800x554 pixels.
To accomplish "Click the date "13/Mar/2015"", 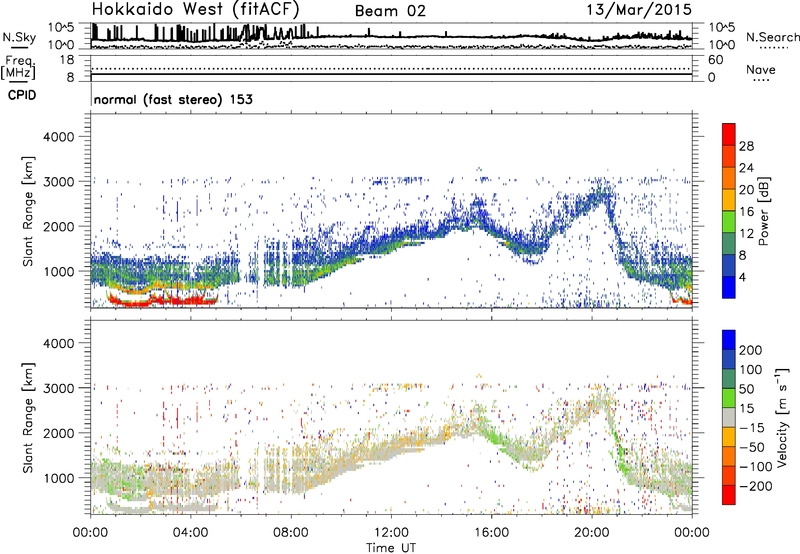I will pos(639,9).
